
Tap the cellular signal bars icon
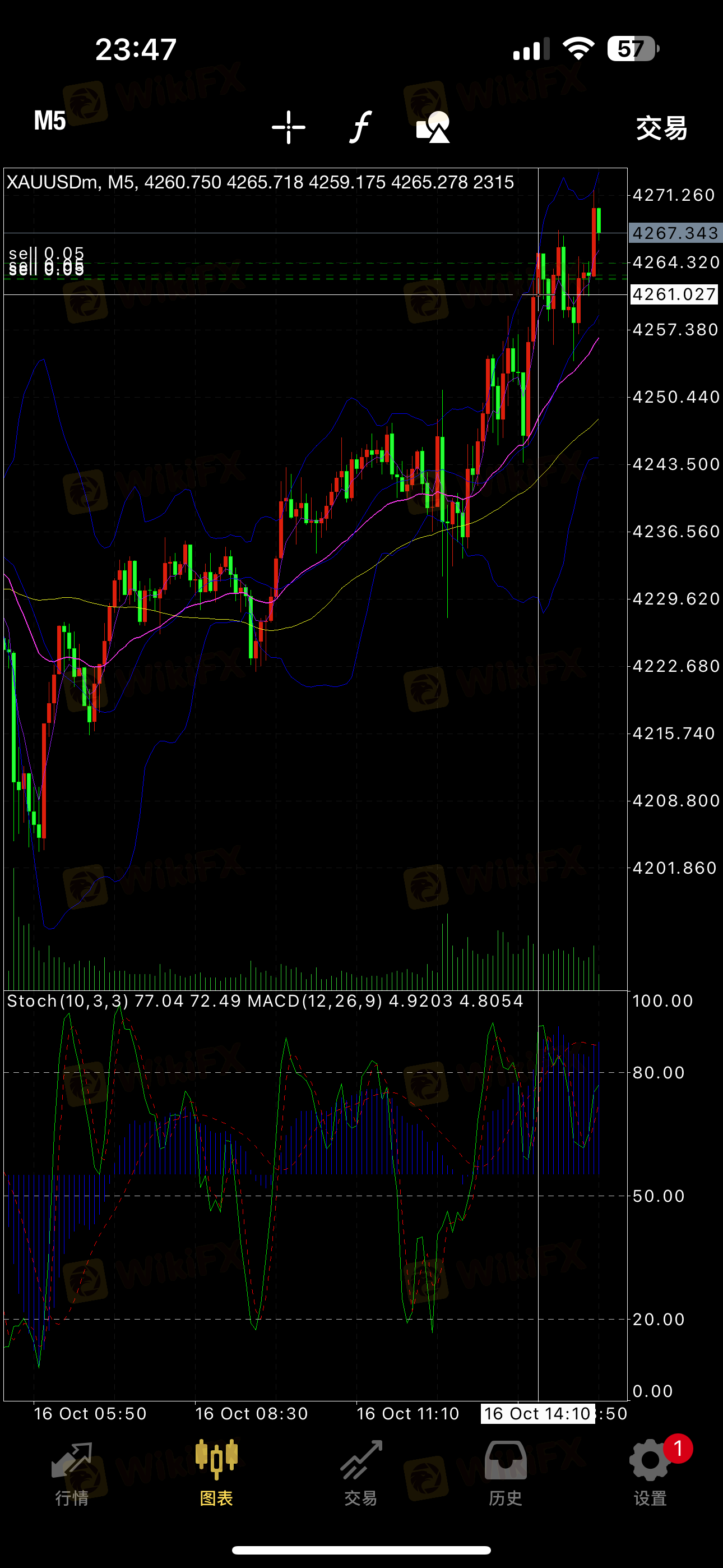pyautogui.click(x=531, y=49)
